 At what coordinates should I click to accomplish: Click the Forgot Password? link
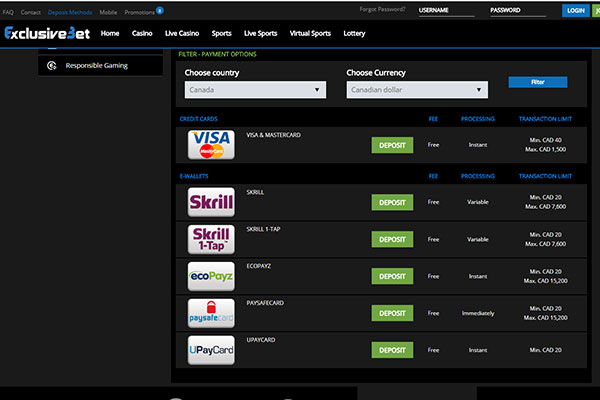[x=382, y=9]
